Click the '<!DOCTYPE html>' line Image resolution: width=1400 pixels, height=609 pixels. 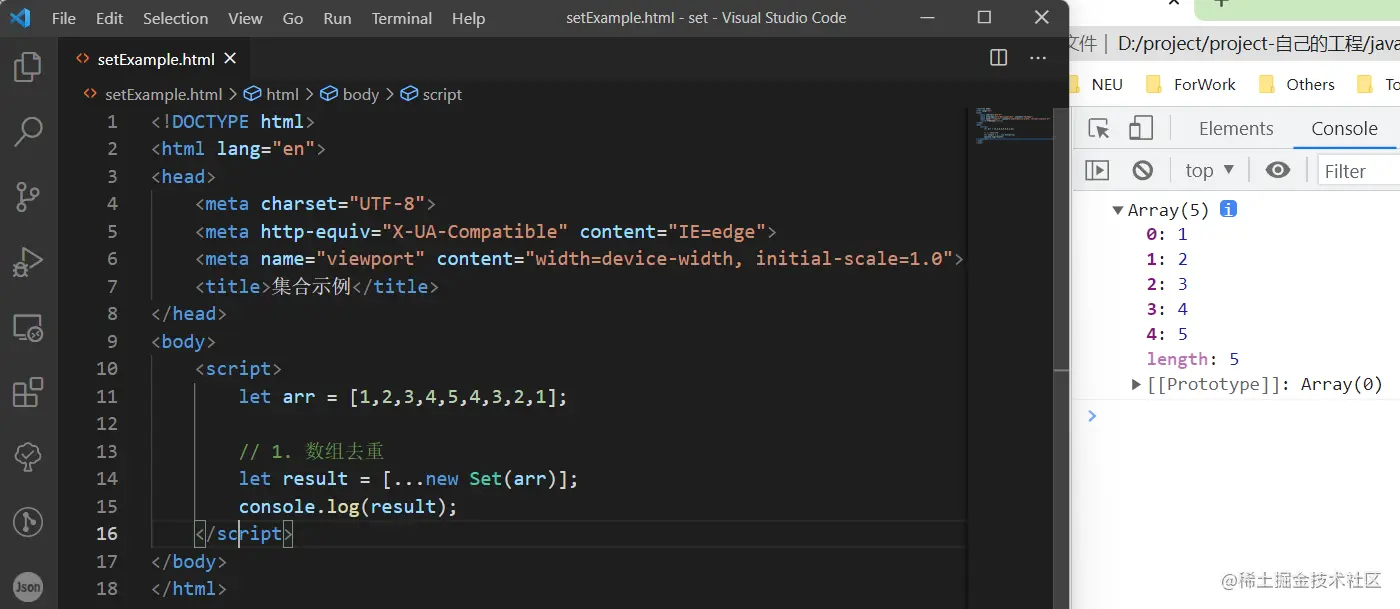[233, 122]
